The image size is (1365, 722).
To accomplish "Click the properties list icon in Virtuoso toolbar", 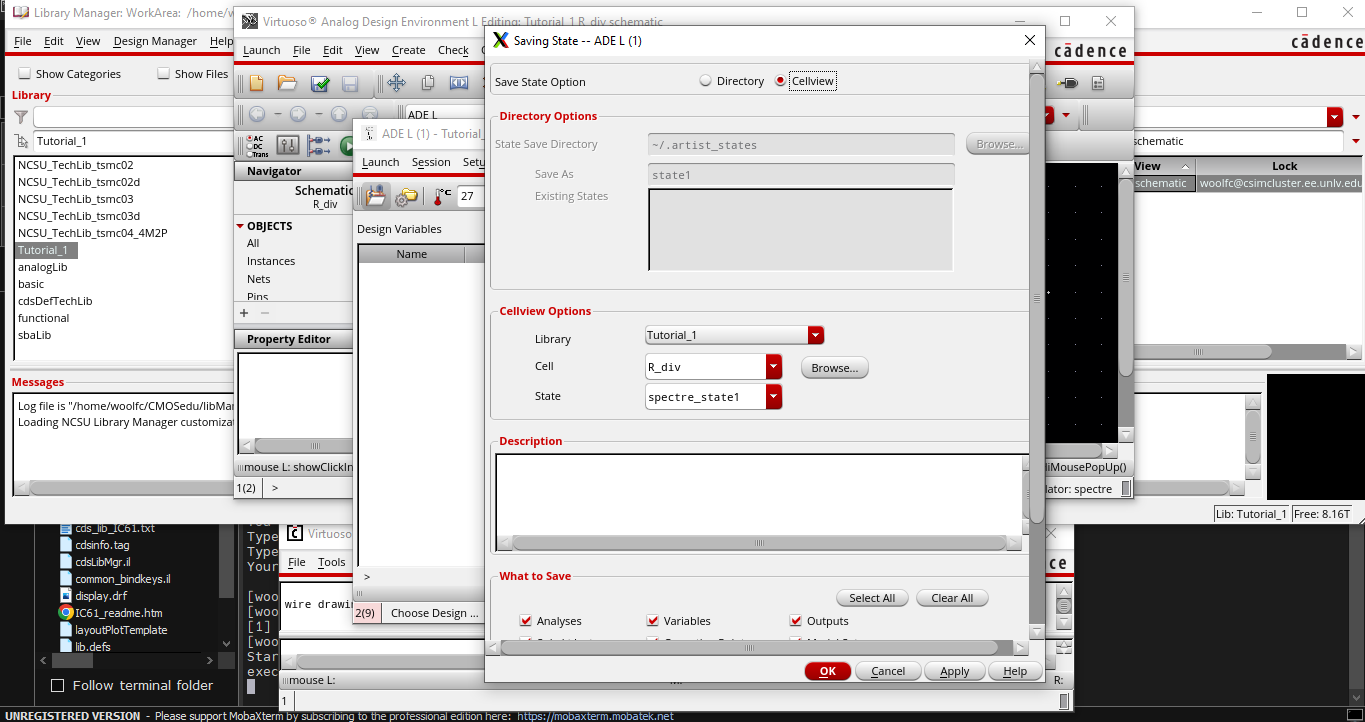I will (x=1098, y=84).
